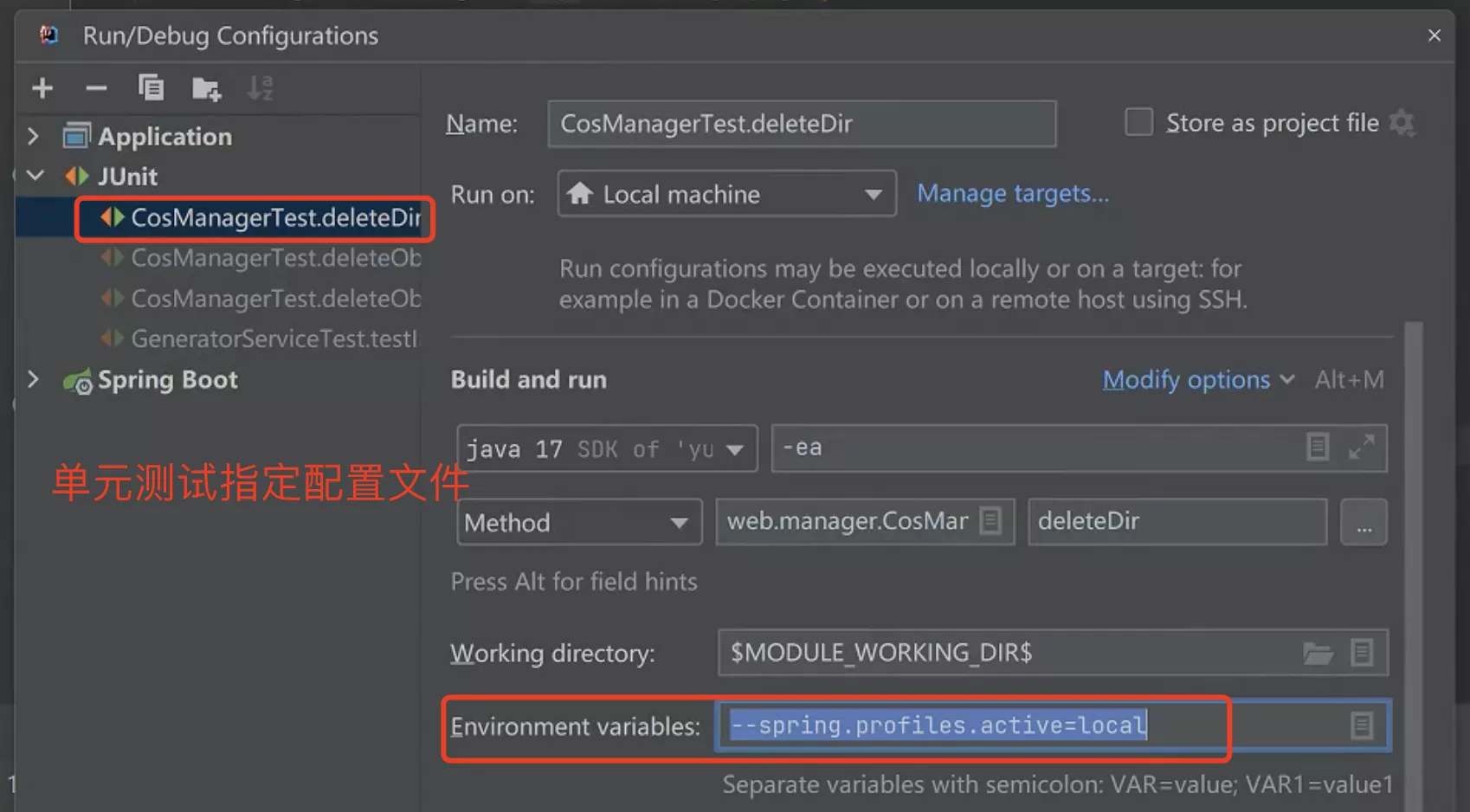This screenshot has width=1470, height=812.
Task: Select the GeneratorServiceTest configuration
Action: coord(260,338)
